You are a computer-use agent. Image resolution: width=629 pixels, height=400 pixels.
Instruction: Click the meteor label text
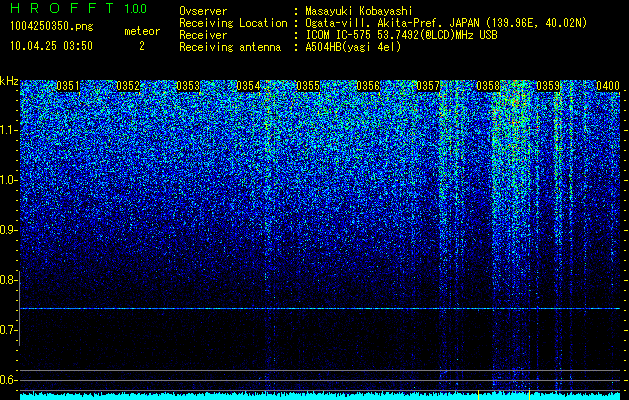(142, 31)
